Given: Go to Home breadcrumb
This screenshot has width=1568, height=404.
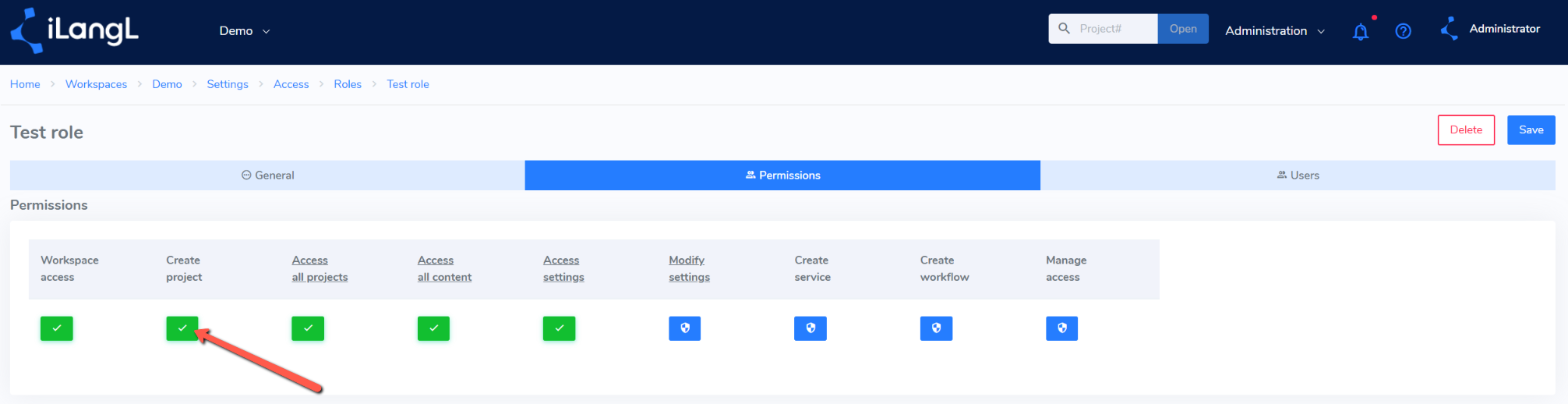Looking at the screenshot, I should [25, 84].
